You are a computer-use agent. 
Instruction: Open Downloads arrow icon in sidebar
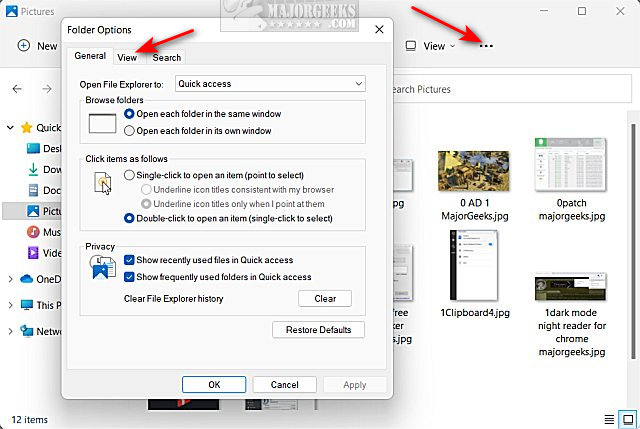[x=33, y=169]
